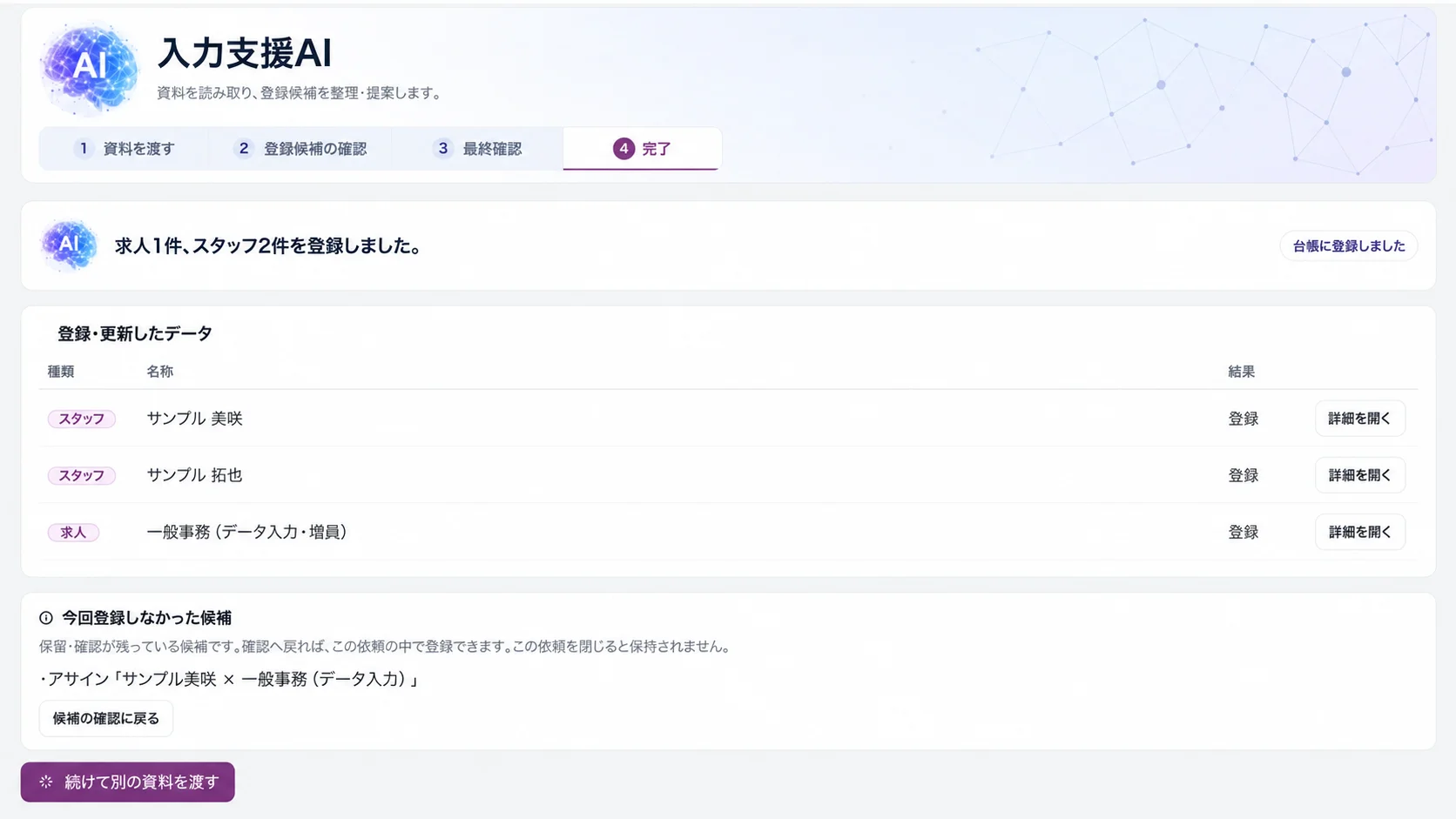Click the info icon next to 今回登録しなかった候補
The height and width of the screenshot is (819, 1456).
46,618
